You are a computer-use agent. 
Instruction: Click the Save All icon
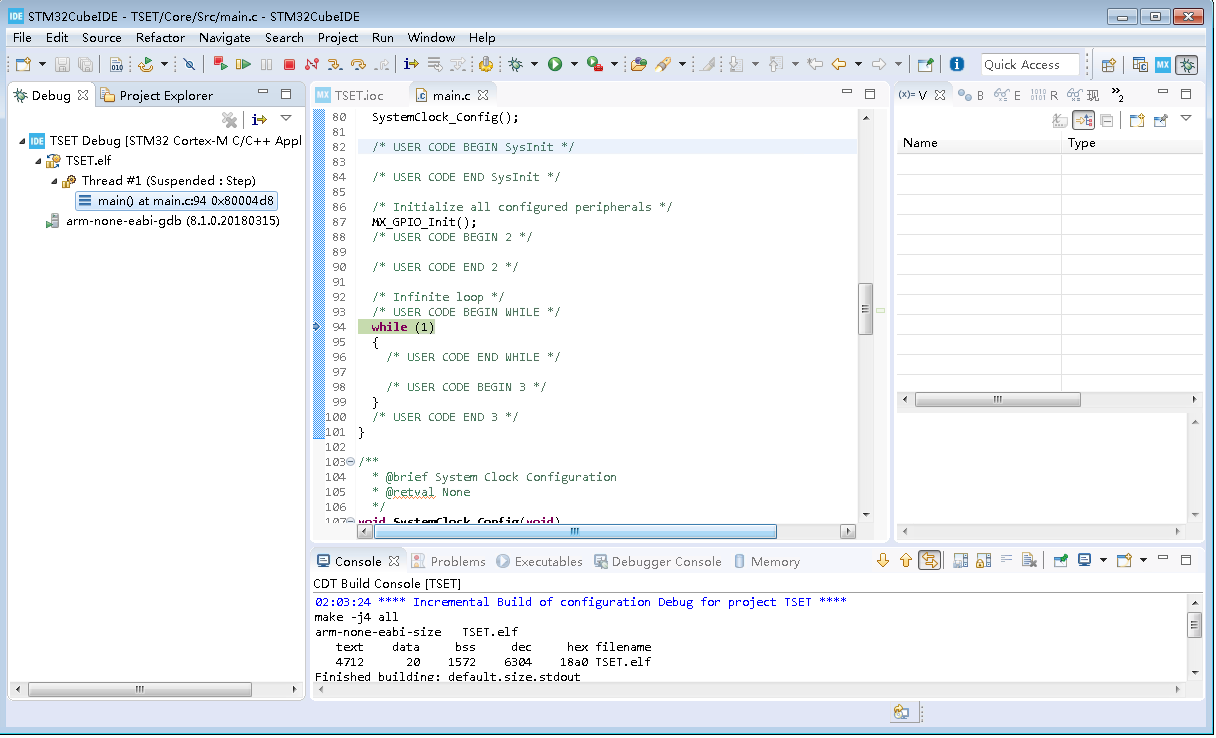(85, 64)
